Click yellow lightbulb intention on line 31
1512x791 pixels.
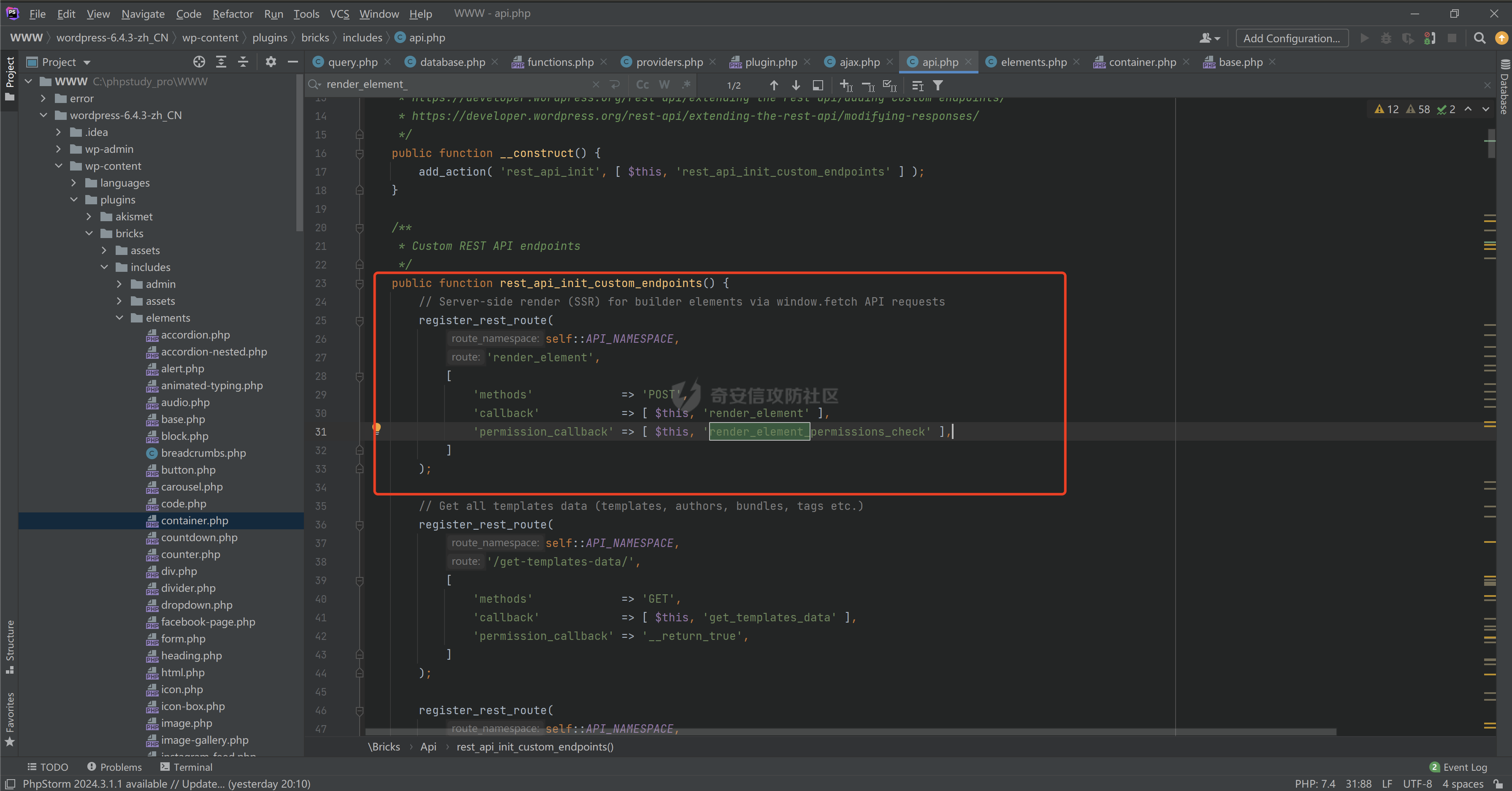pos(377,428)
